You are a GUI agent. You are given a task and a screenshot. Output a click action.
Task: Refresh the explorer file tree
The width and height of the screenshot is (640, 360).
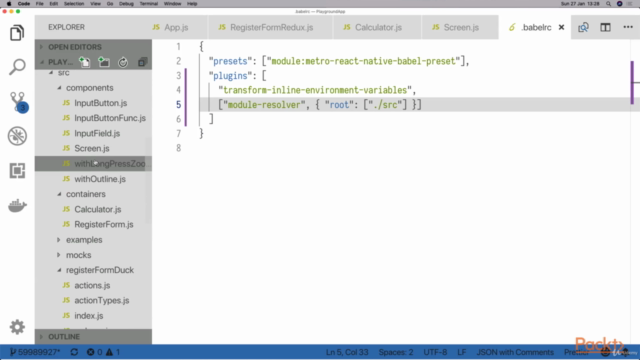coord(123,62)
